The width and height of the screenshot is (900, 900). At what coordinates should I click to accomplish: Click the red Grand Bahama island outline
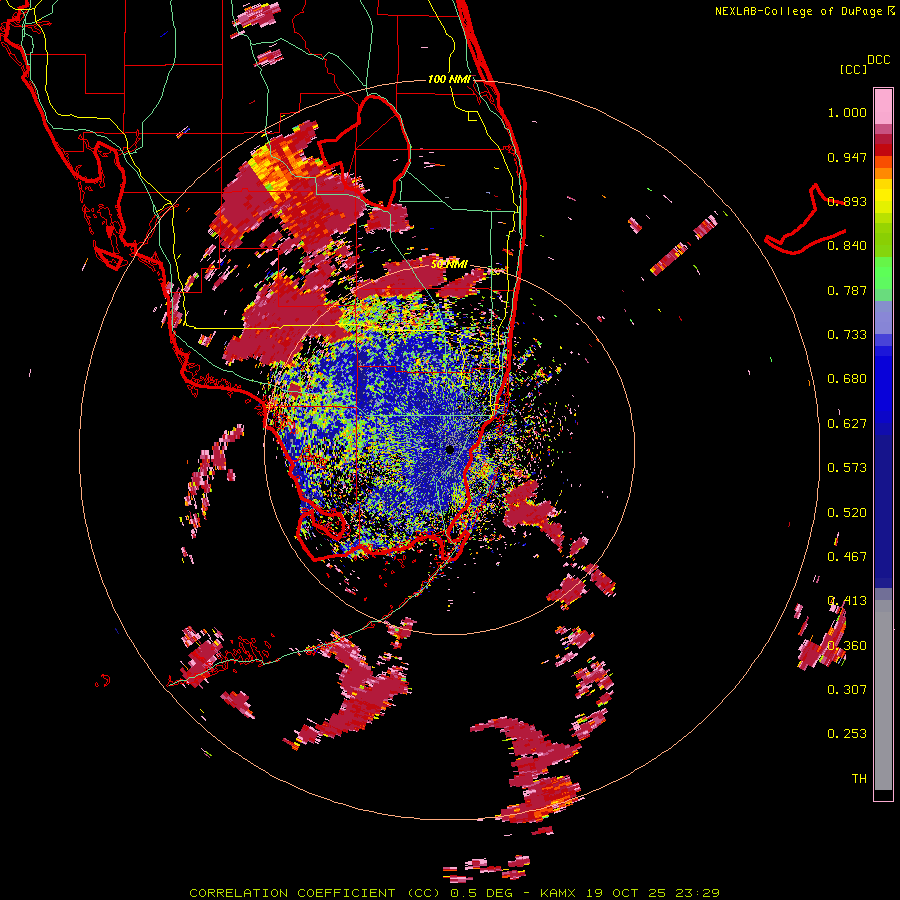click(x=805, y=220)
